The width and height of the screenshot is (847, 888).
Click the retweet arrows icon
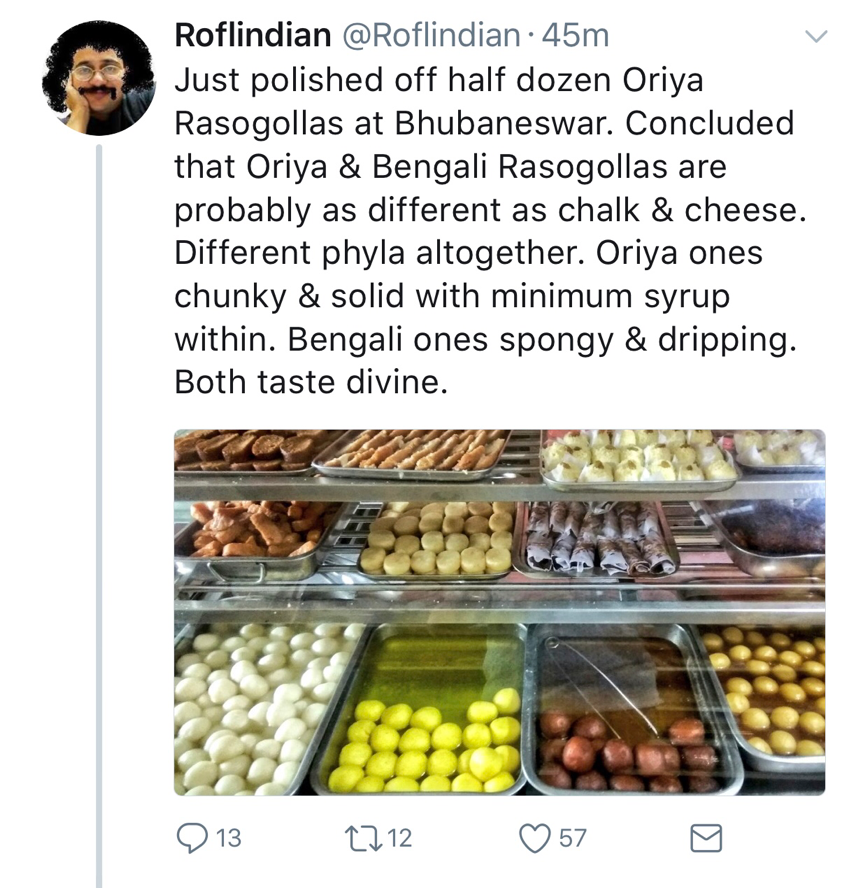(365, 837)
